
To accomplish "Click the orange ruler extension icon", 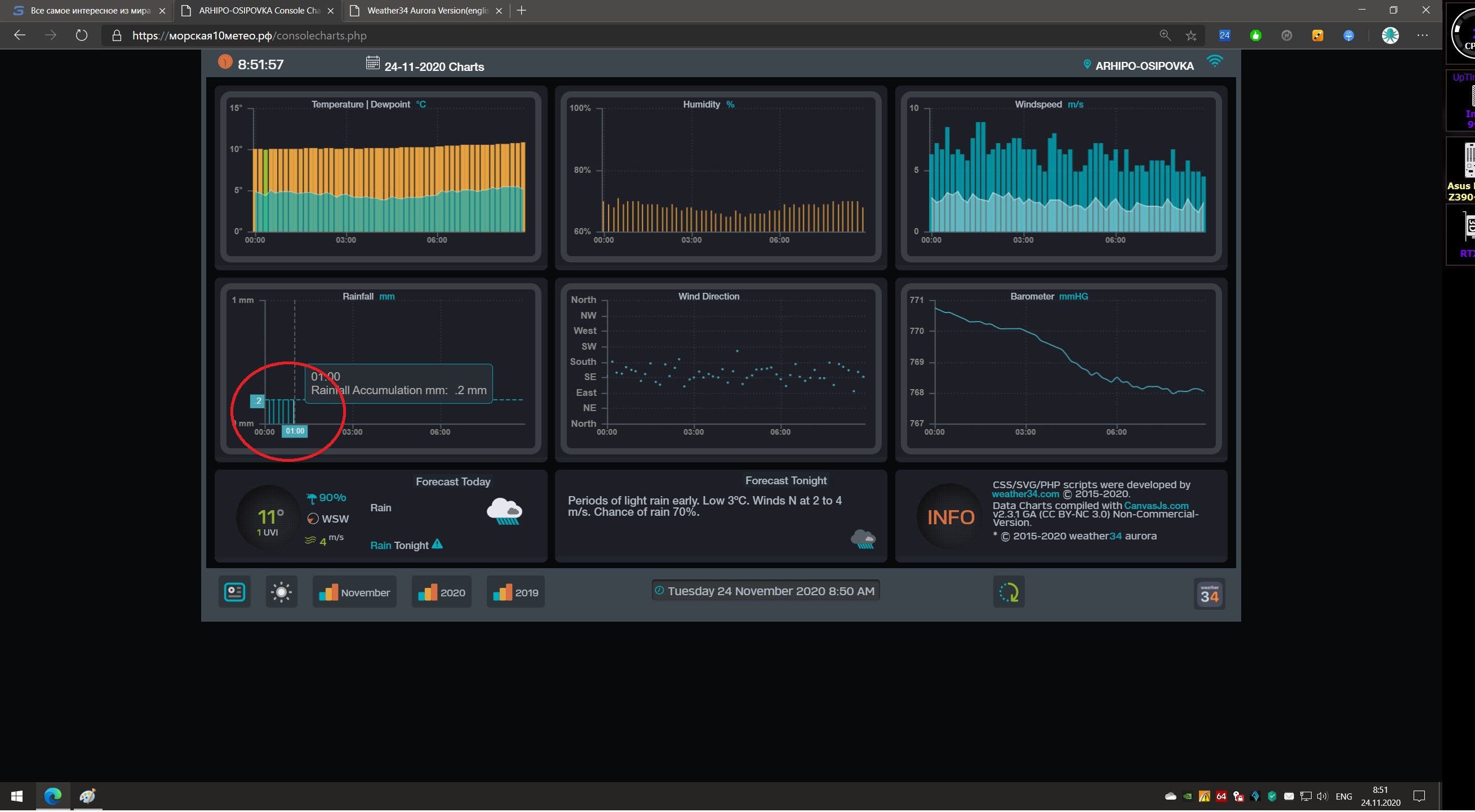I will 1318,35.
